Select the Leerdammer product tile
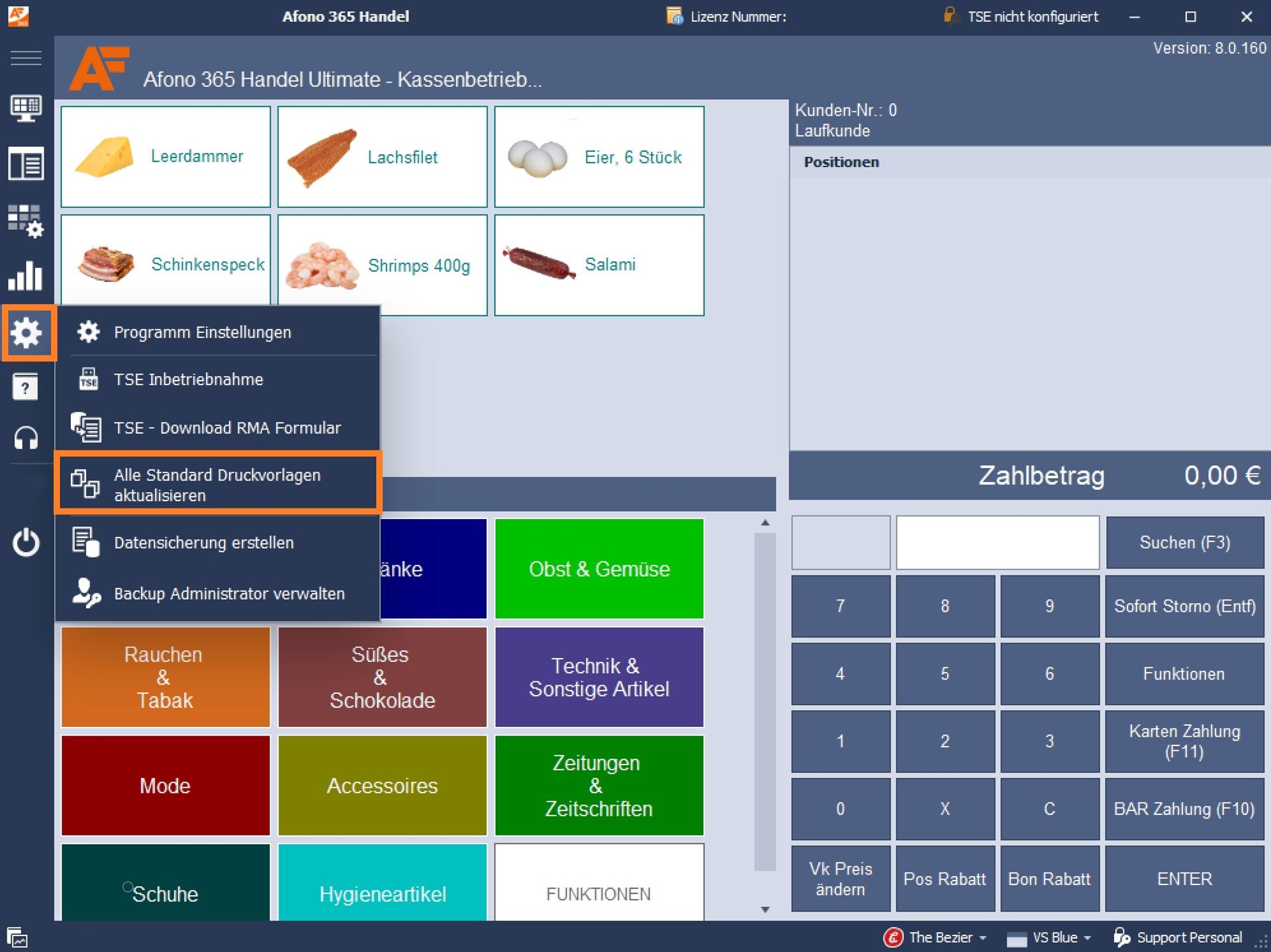Screen dimensions: 1271x952 point(165,157)
